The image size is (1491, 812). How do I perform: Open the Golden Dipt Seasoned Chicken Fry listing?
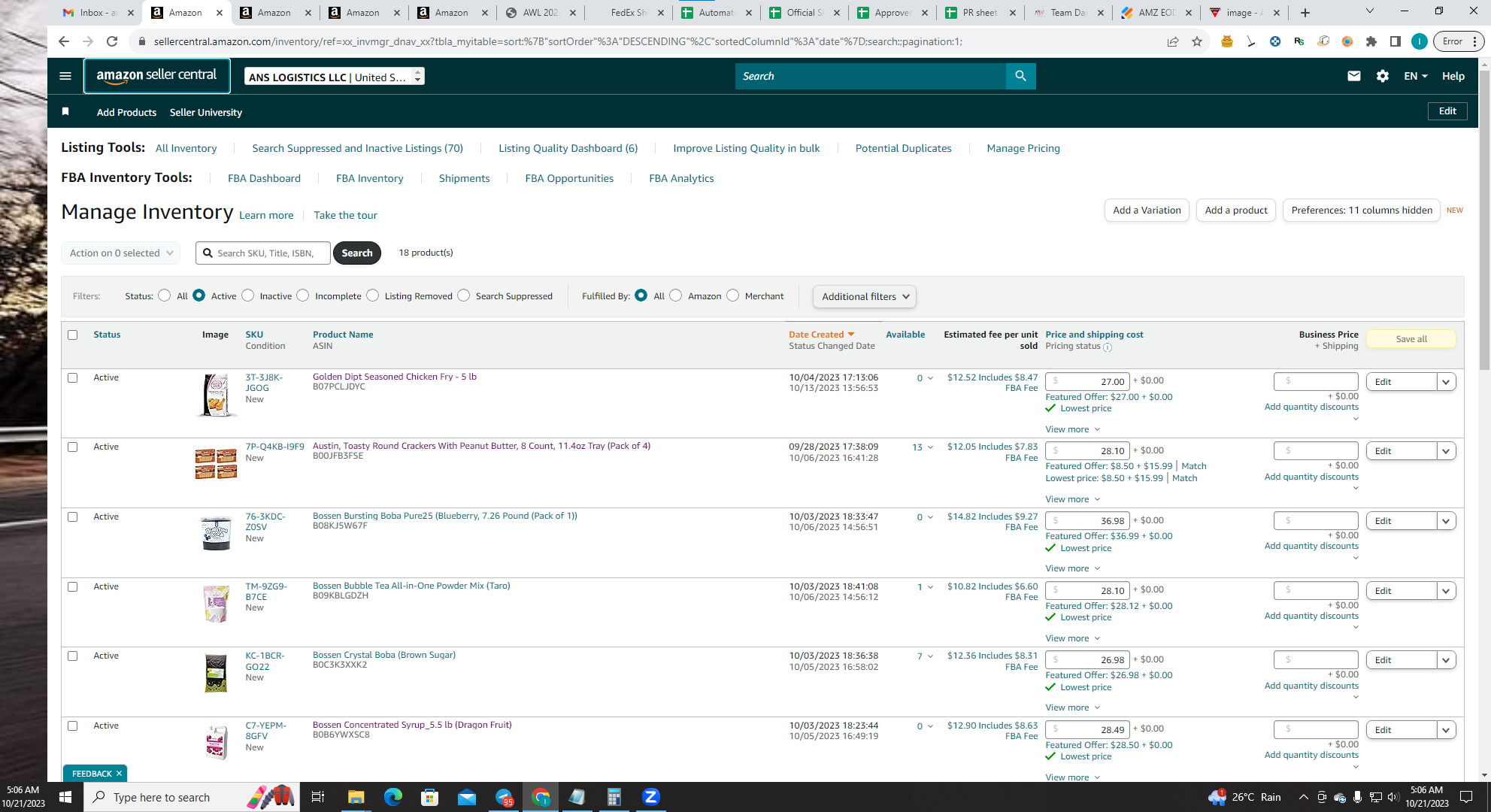click(394, 377)
